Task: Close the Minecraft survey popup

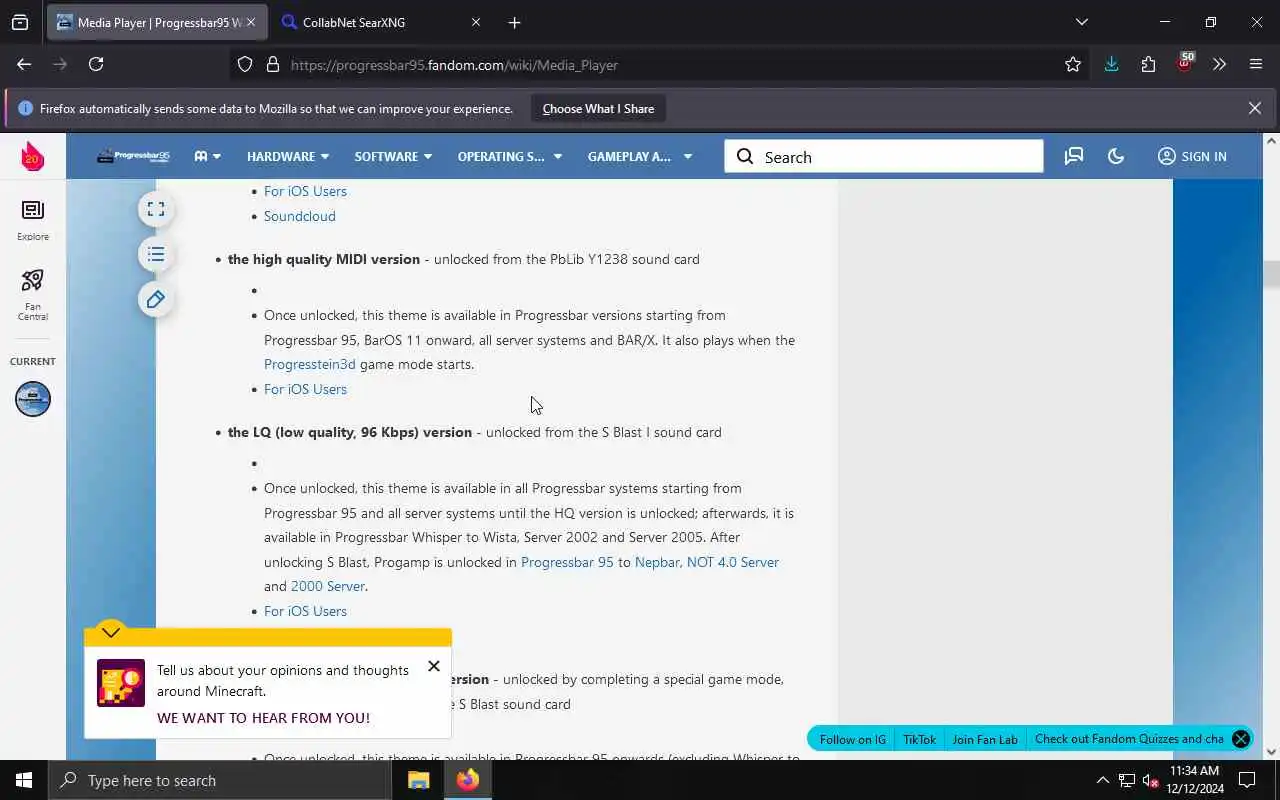Action: [x=434, y=666]
